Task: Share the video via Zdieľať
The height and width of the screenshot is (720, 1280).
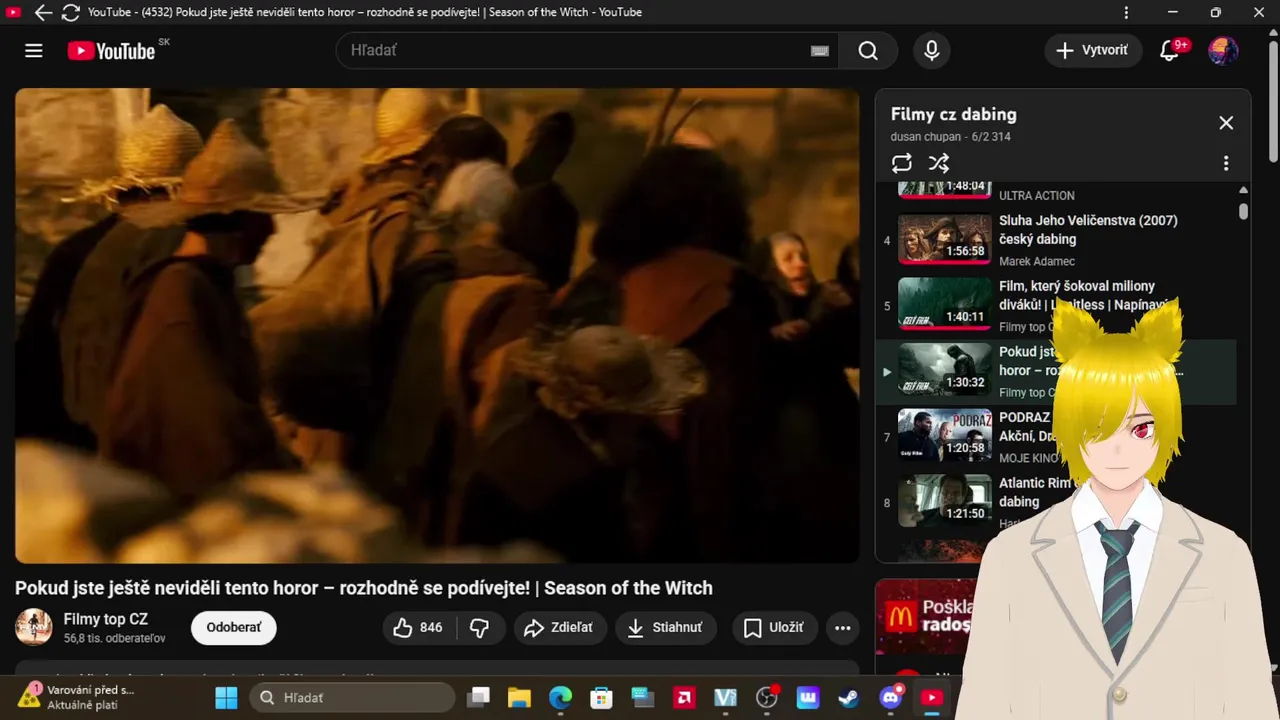Action: pyautogui.click(x=560, y=628)
